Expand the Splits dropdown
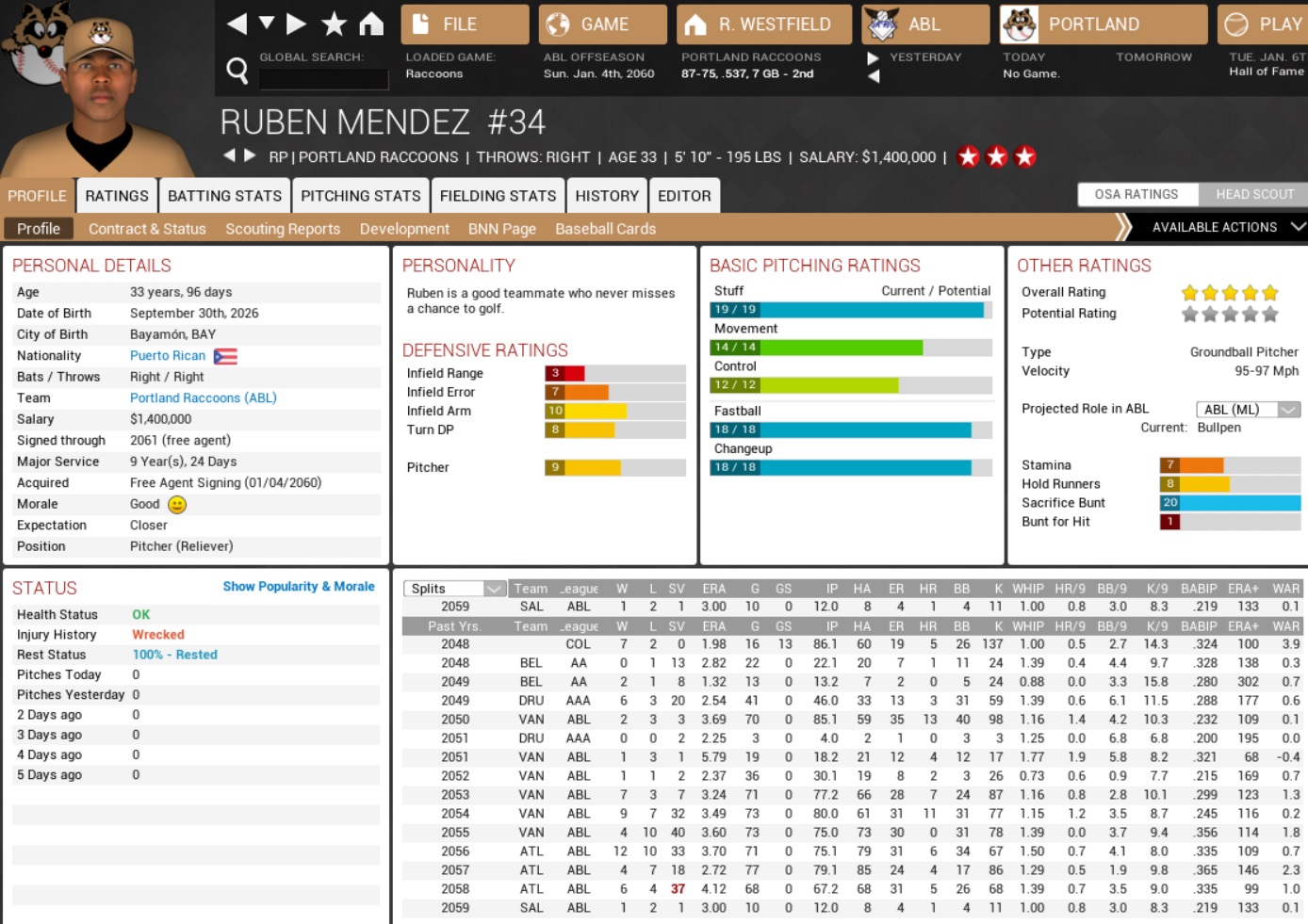The height and width of the screenshot is (924, 1308). (494, 589)
